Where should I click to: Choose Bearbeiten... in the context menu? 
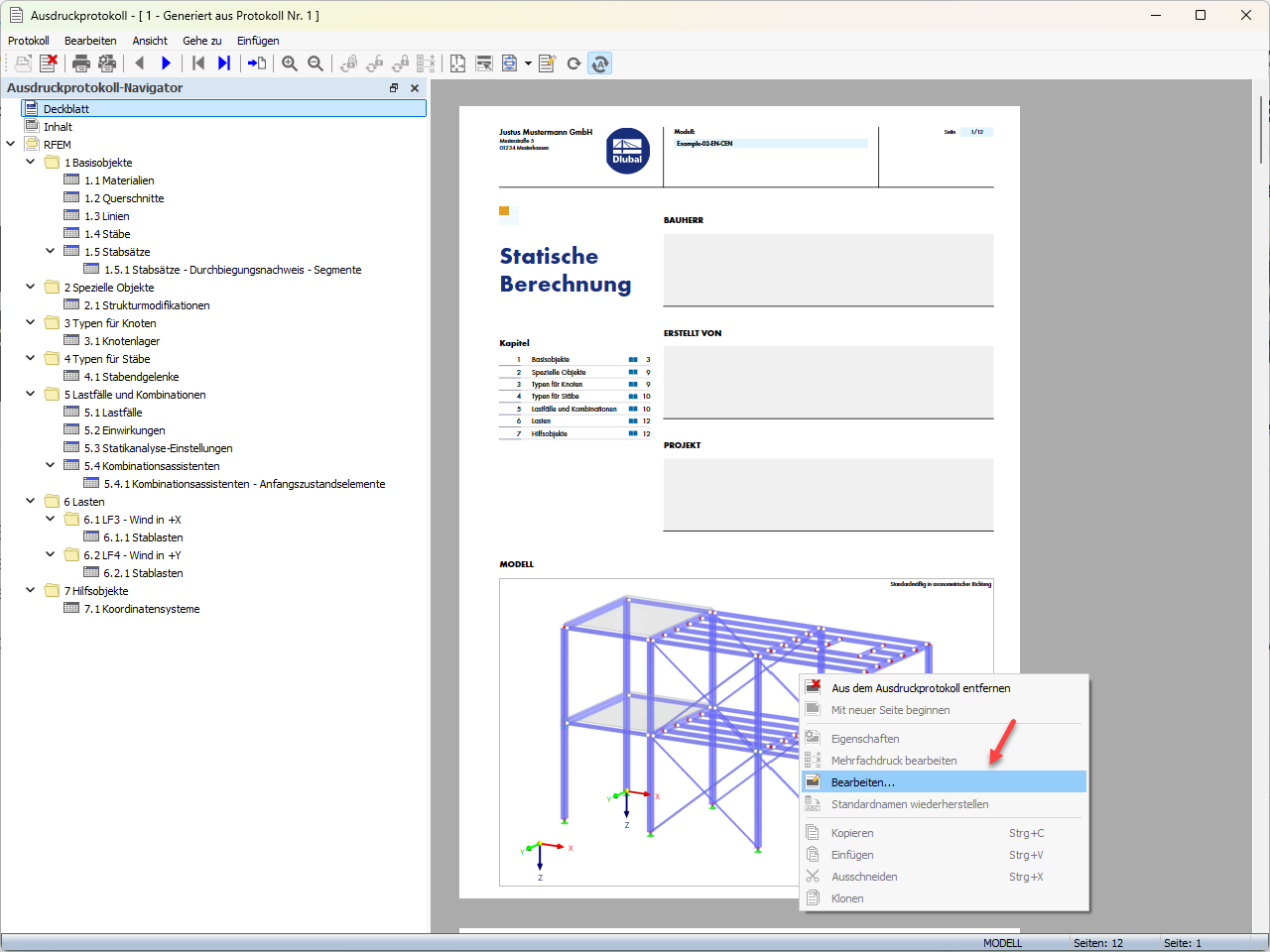pyautogui.click(x=944, y=782)
